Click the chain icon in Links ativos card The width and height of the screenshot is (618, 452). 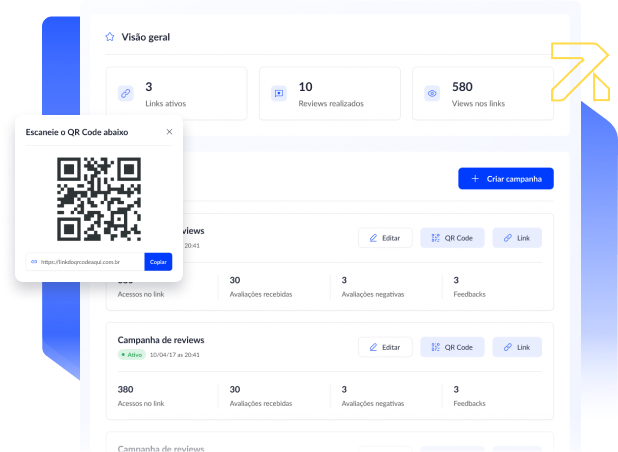point(125,93)
